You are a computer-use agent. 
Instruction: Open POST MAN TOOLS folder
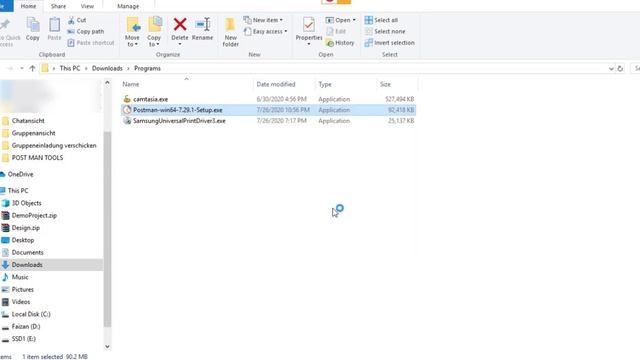point(37,158)
